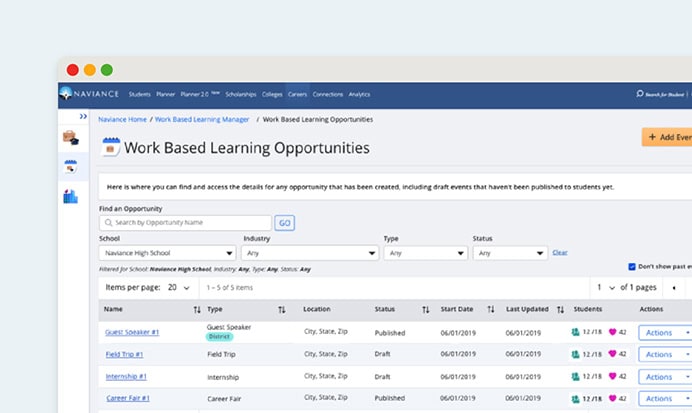Click heart icon in Internship row

click(x=613, y=376)
